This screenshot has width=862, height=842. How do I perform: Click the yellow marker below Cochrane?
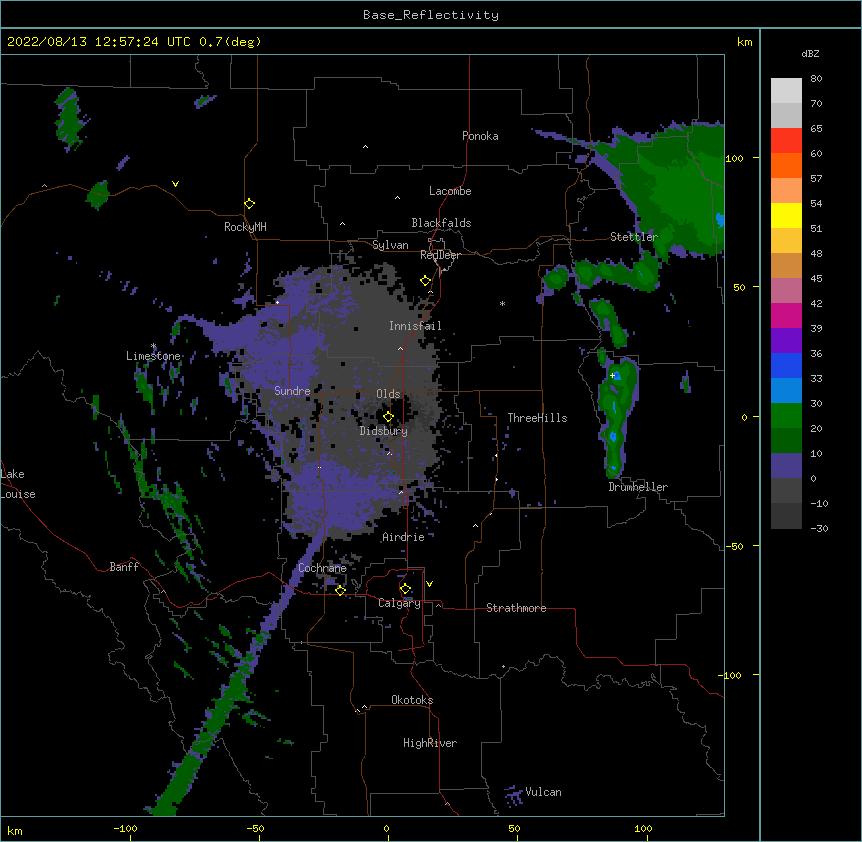(x=340, y=590)
